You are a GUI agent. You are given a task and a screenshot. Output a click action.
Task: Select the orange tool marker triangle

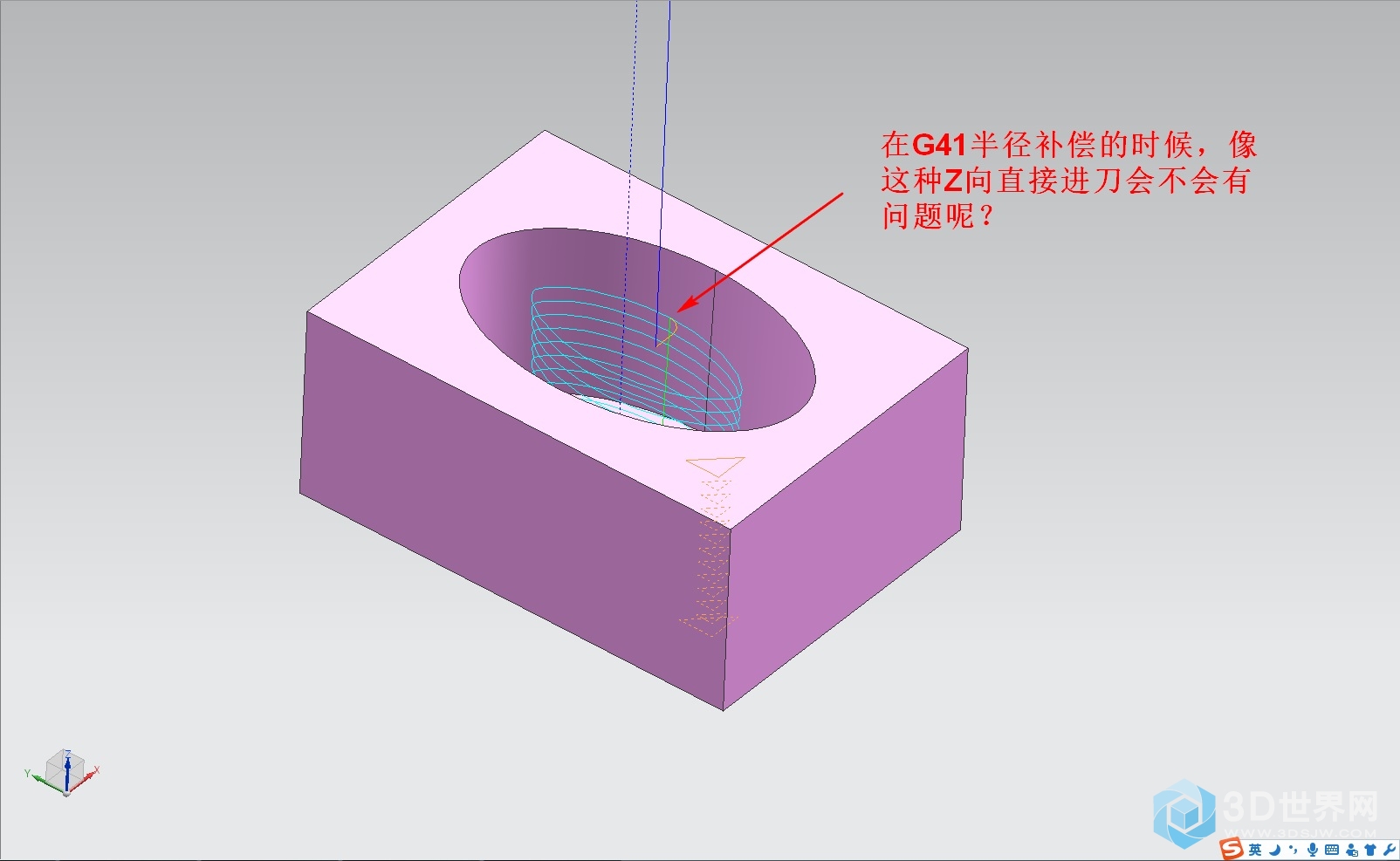point(716,467)
